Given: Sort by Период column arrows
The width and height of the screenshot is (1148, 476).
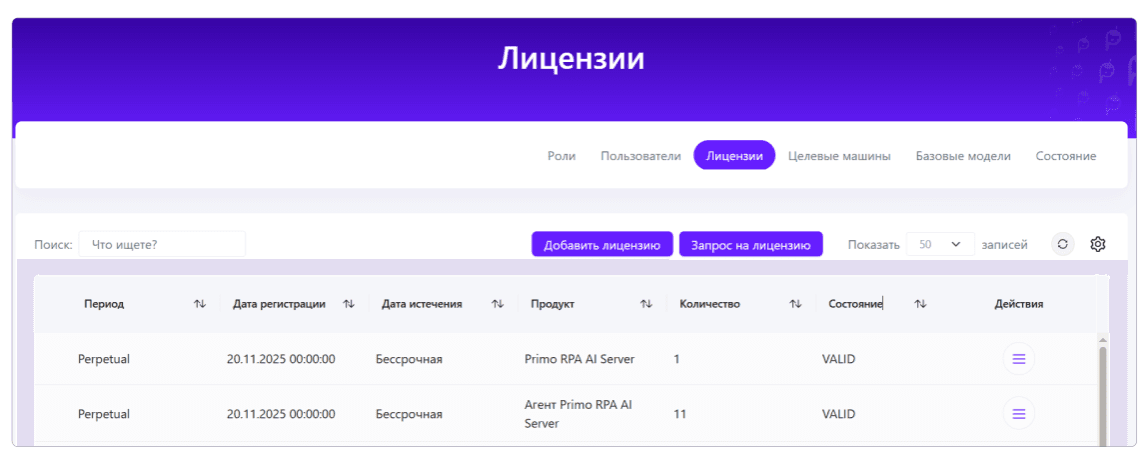Looking at the screenshot, I should [200, 304].
